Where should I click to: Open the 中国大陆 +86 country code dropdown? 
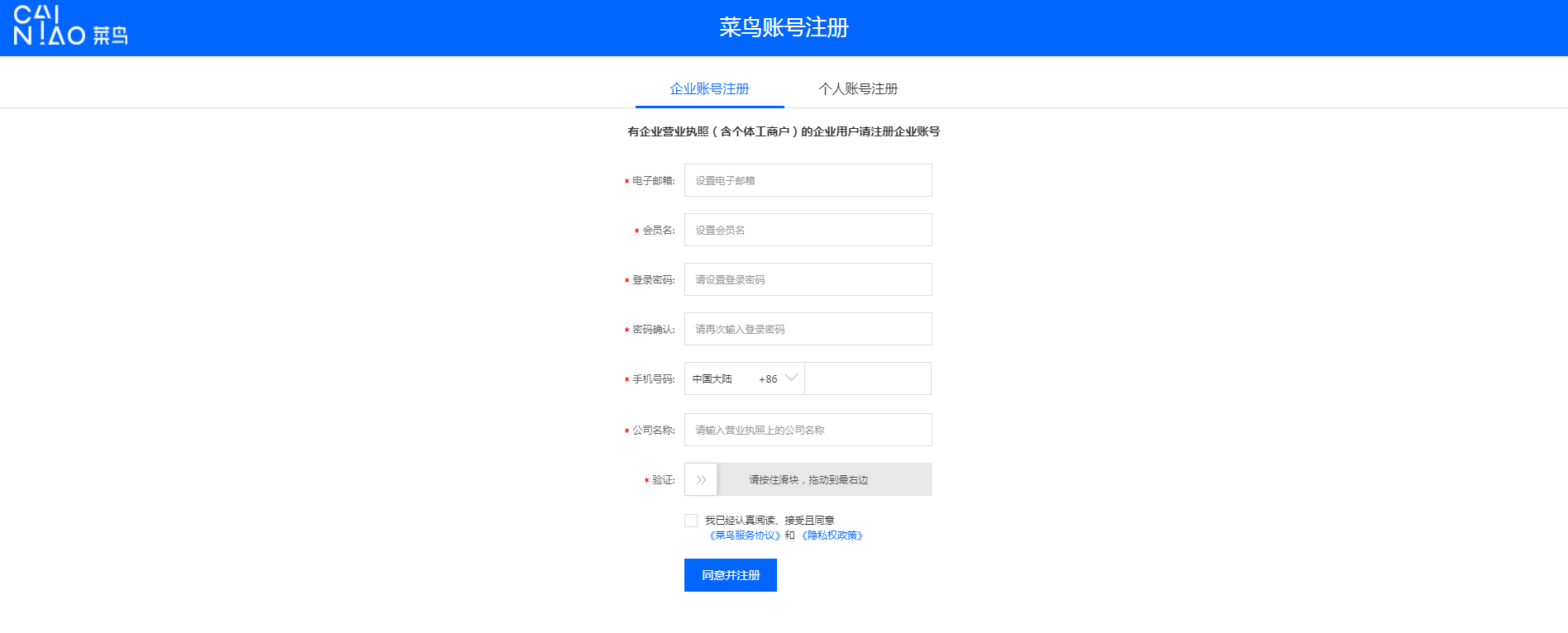(x=745, y=378)
